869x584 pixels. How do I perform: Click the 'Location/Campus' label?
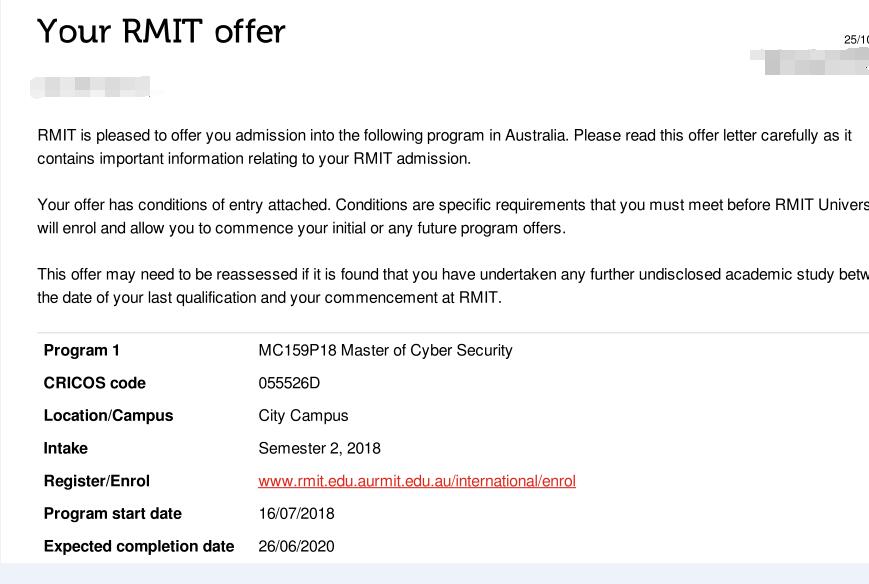tap(108, 416)
